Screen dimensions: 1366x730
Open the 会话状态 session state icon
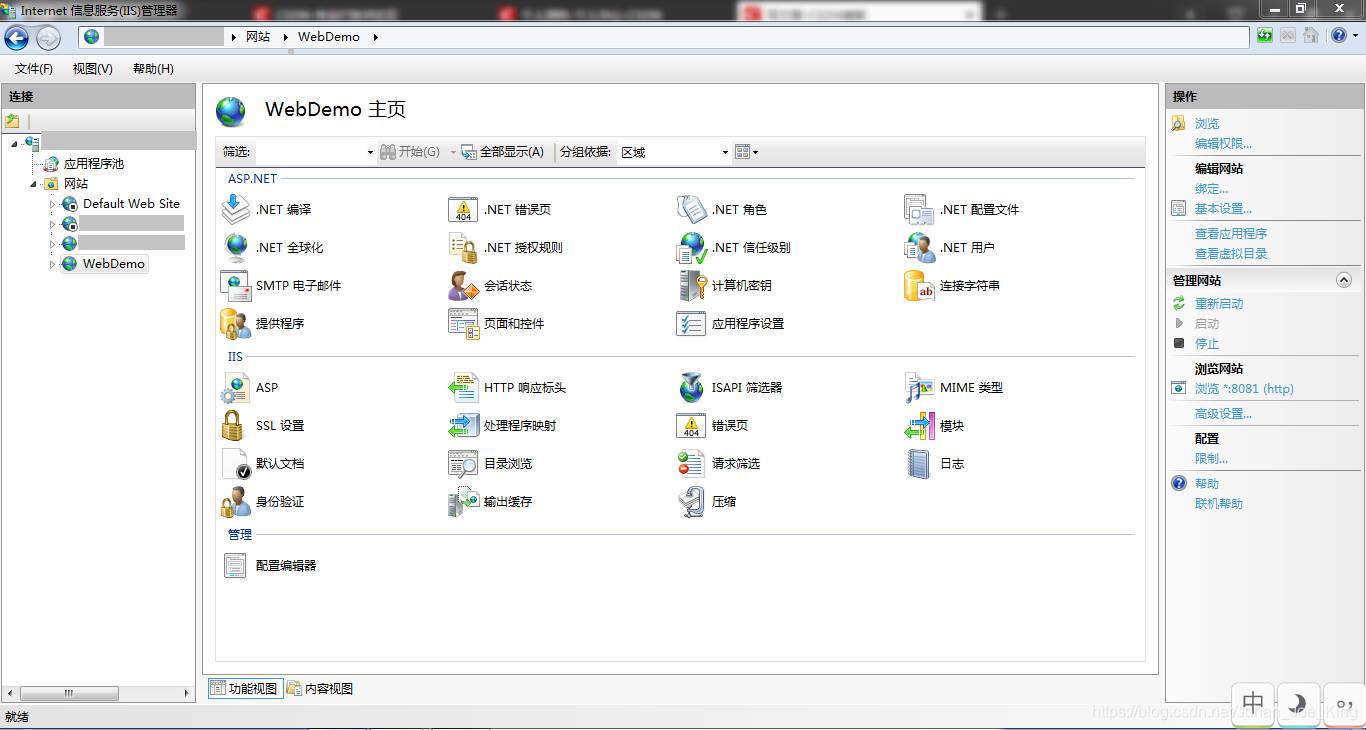[x=463, y=285]
